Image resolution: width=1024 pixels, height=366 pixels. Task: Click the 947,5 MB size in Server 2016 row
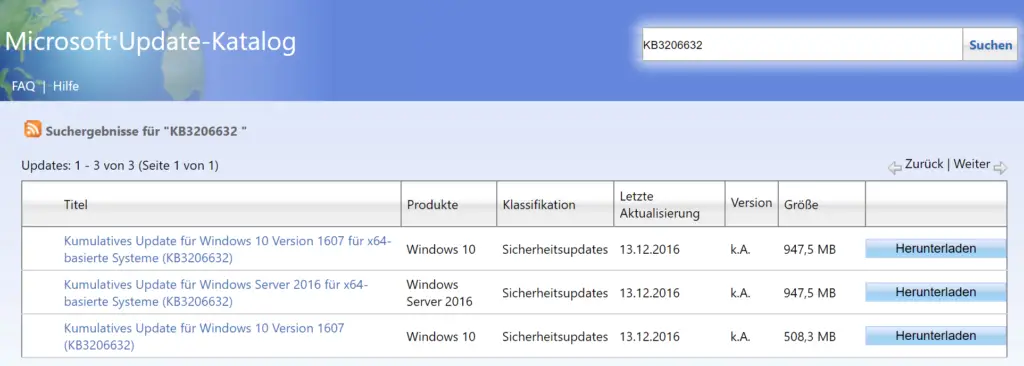click(809, 293)
